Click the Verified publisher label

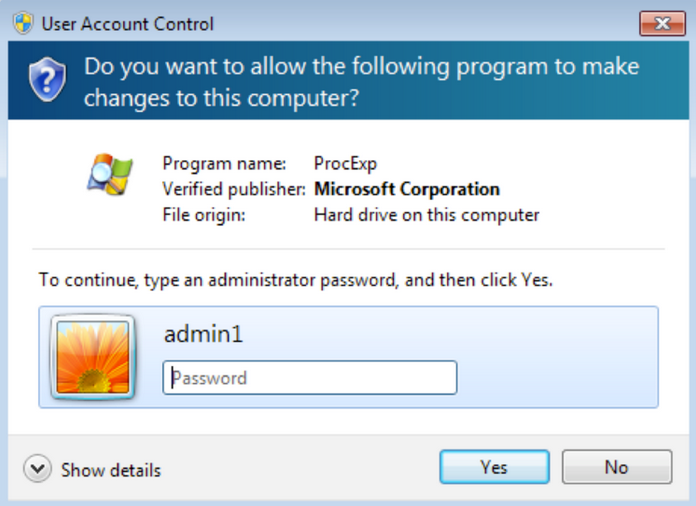tap(234, 189)
